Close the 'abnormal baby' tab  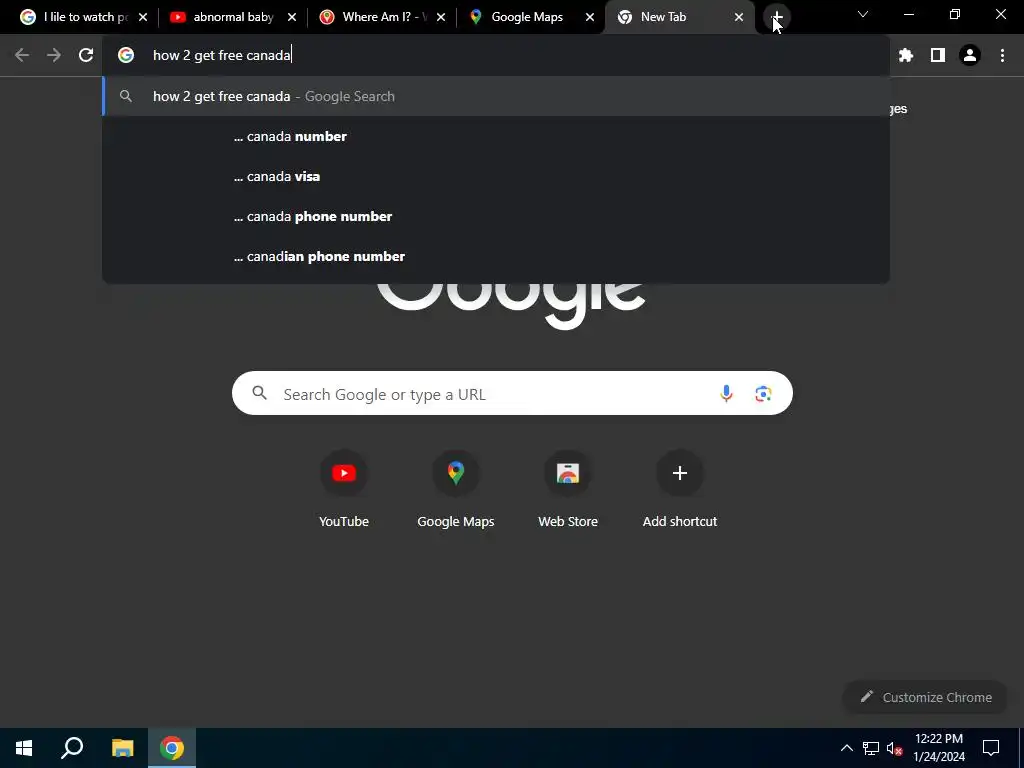click(x=292, y=17)
